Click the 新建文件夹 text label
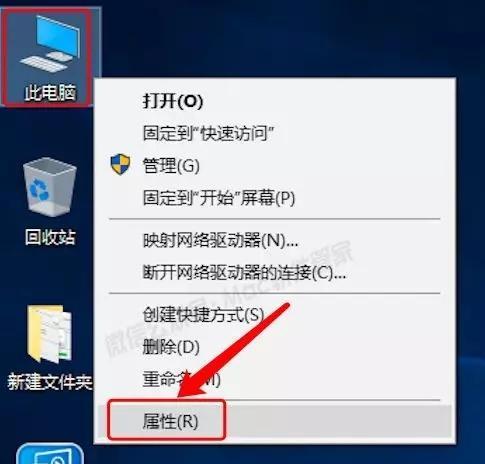Image resolution: width=485 pixels, height=464 pixels. click(50, 382)
